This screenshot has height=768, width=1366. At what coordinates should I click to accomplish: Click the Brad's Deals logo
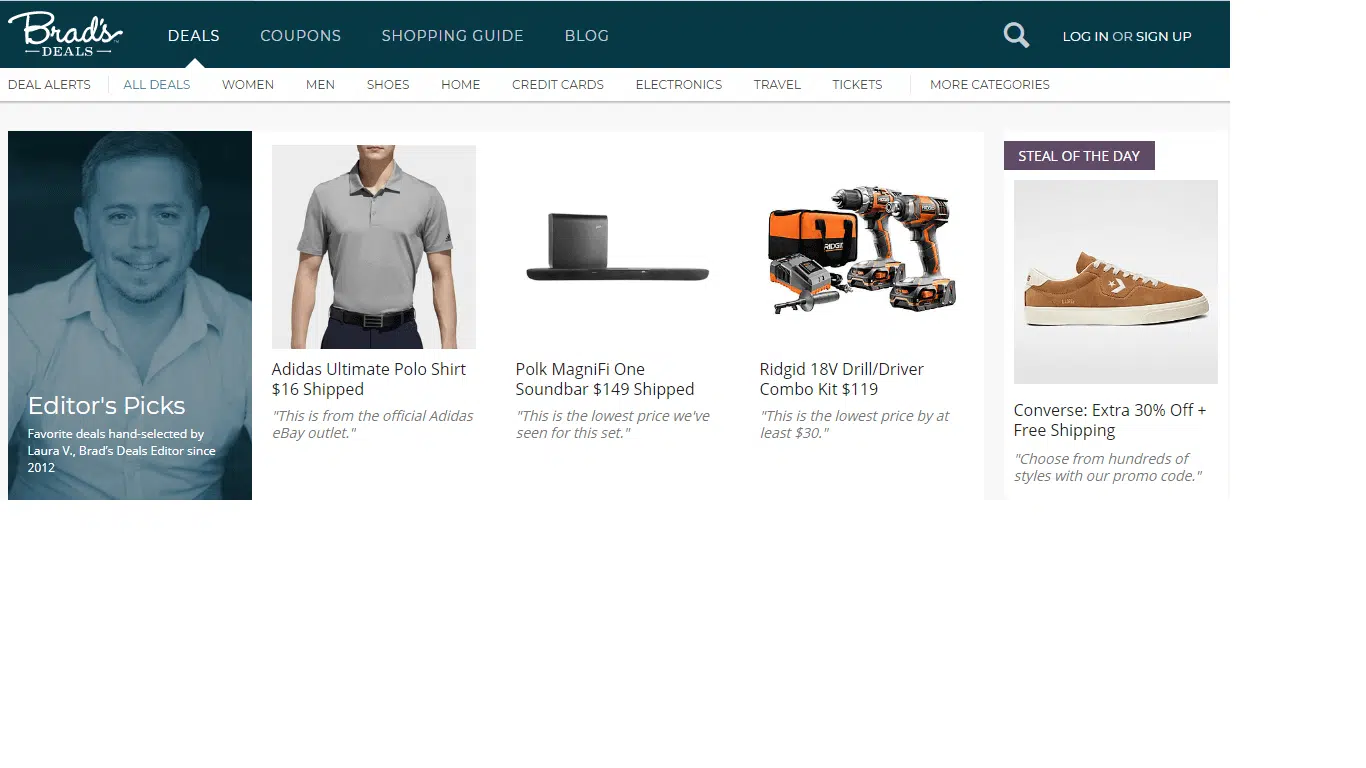point(65,34)
